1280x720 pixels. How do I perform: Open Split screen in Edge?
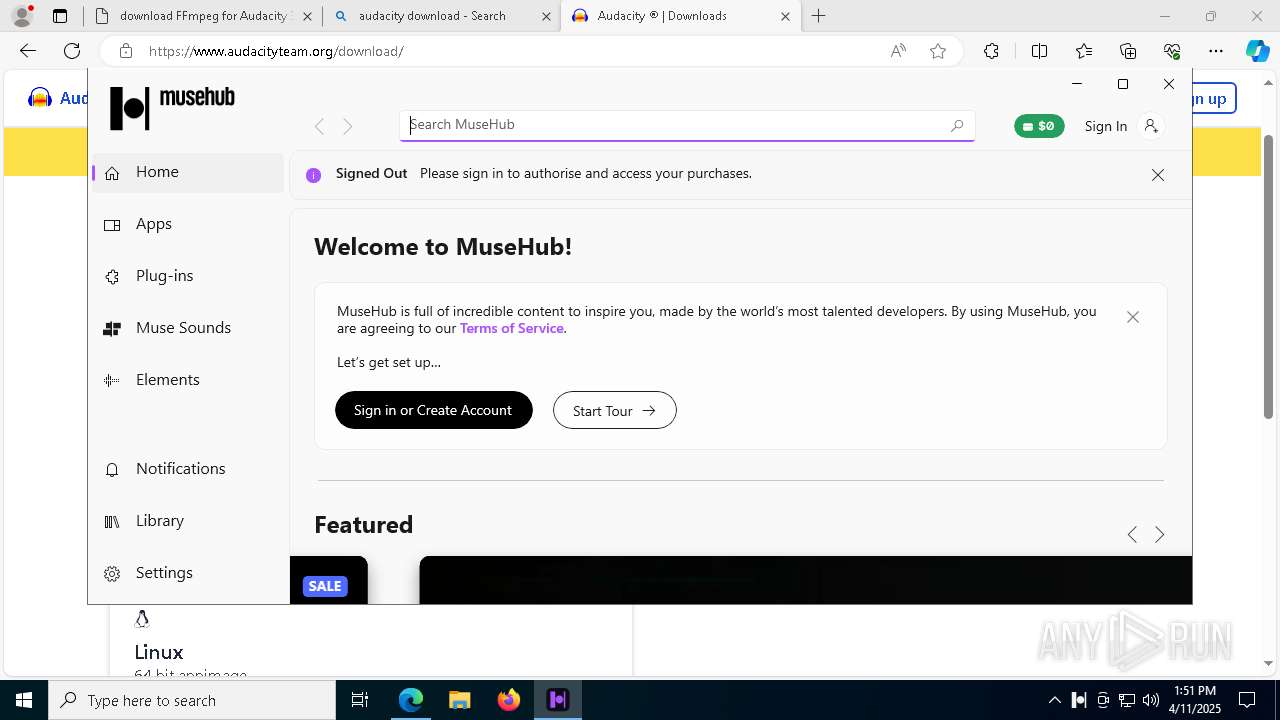[x=1039, y=51]
